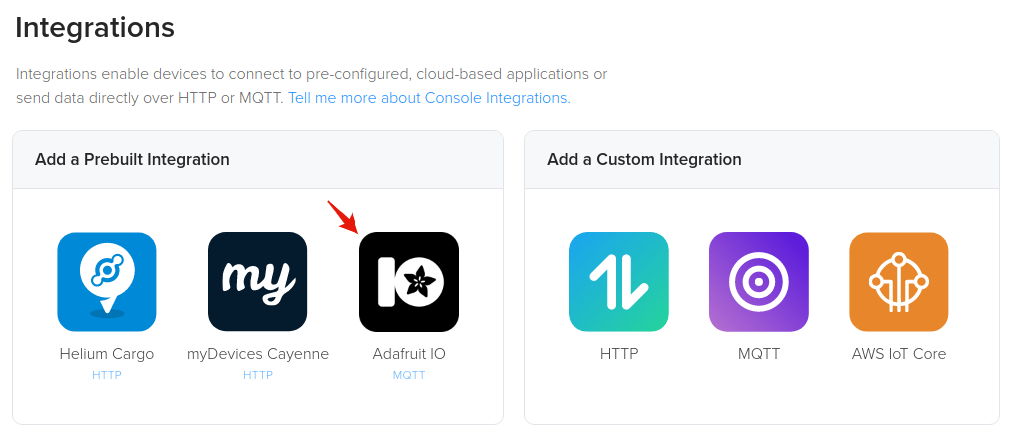Image resolution: width=1013 pixels, height=436 pixels.
Task: Select the purple MQTT target icon
Action: coord(758,281)
